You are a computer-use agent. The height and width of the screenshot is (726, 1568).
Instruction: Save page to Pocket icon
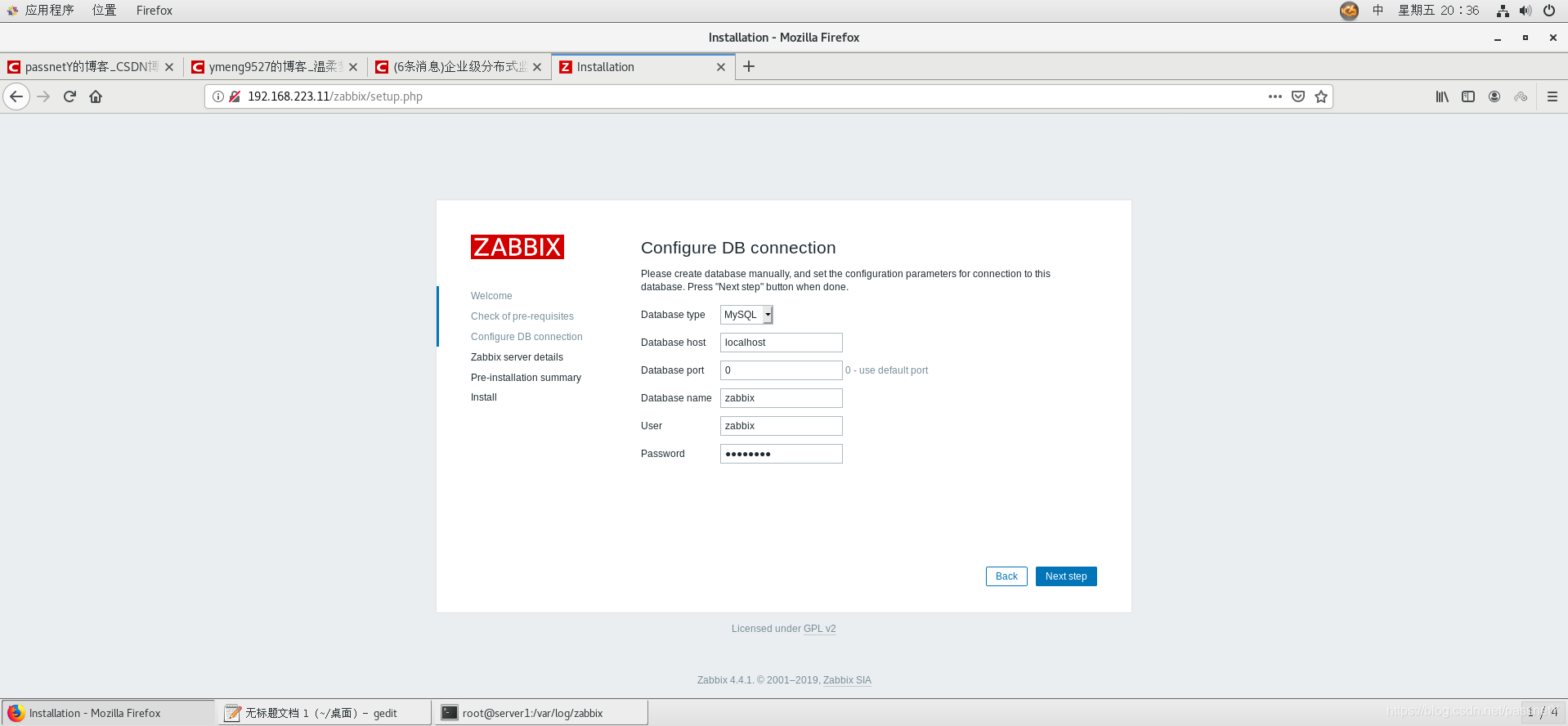pos(1298,96)
